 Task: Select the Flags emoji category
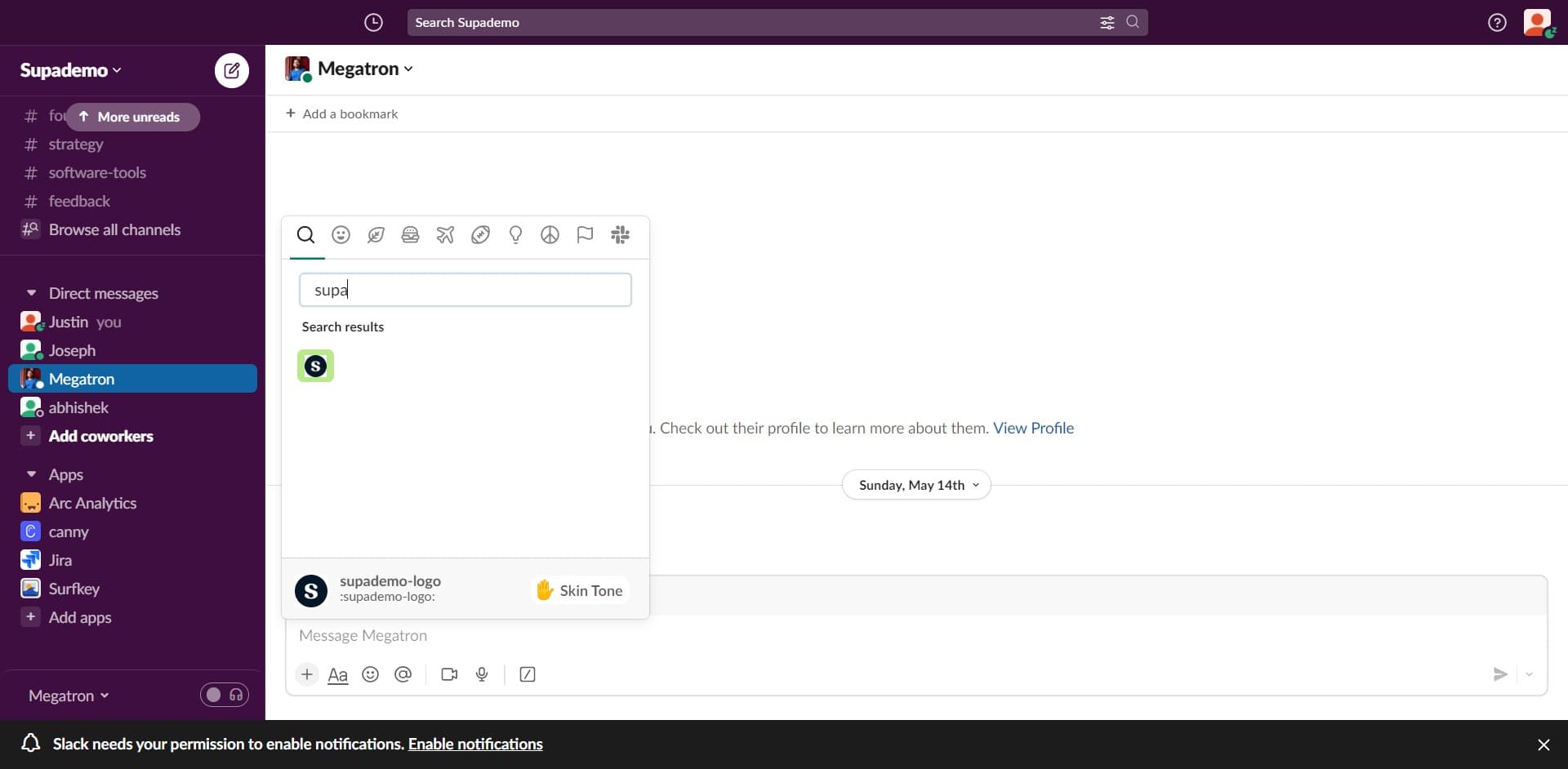(585, 235)
